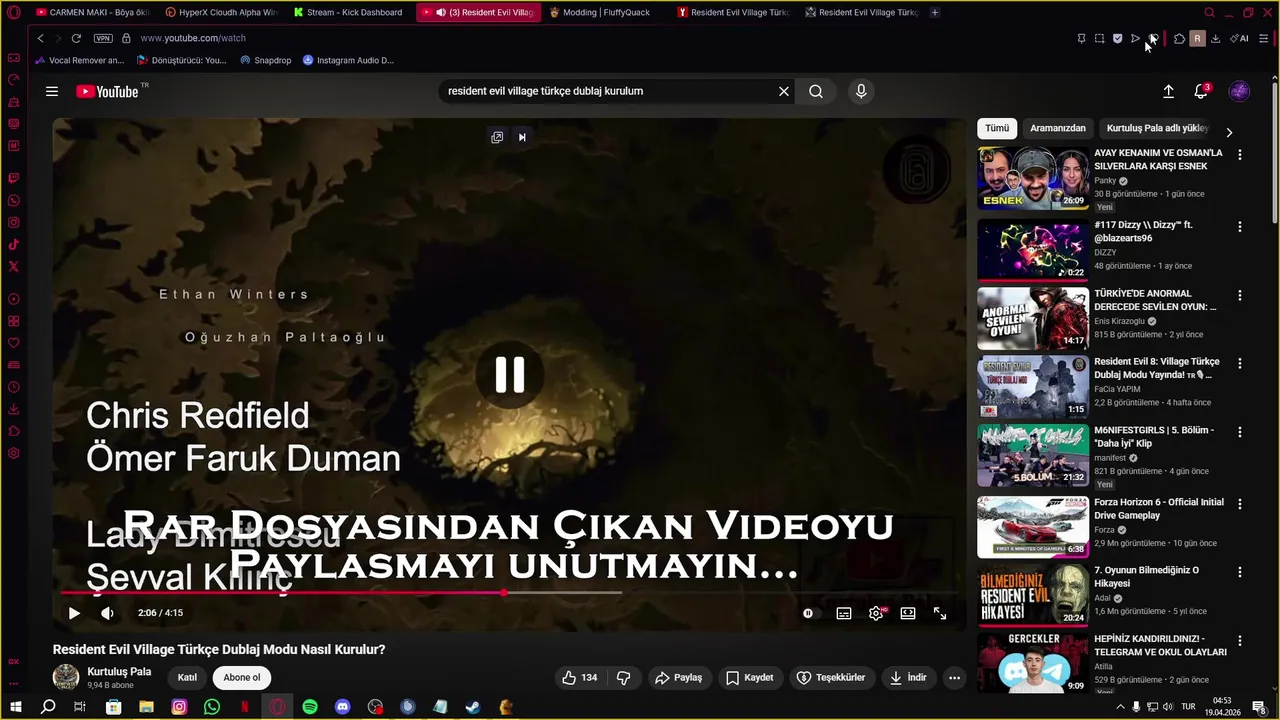Screen dimensions: 1280x720
Task: Open Snapdrop bookmark
Action: coord(265,60)
